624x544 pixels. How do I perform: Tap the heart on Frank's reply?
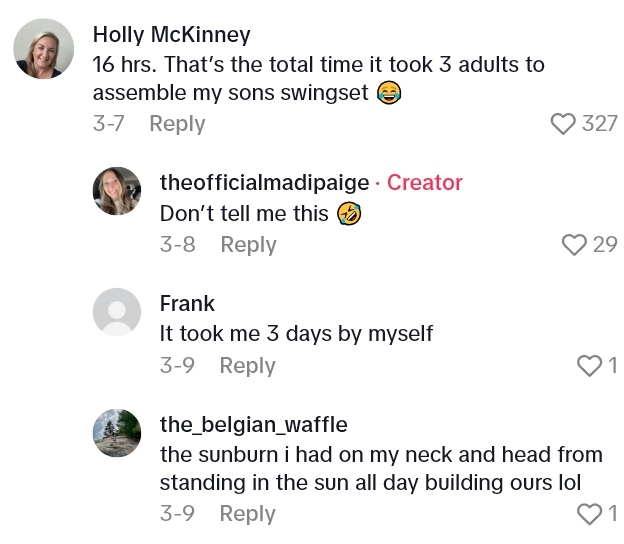(x=590, y=367)
